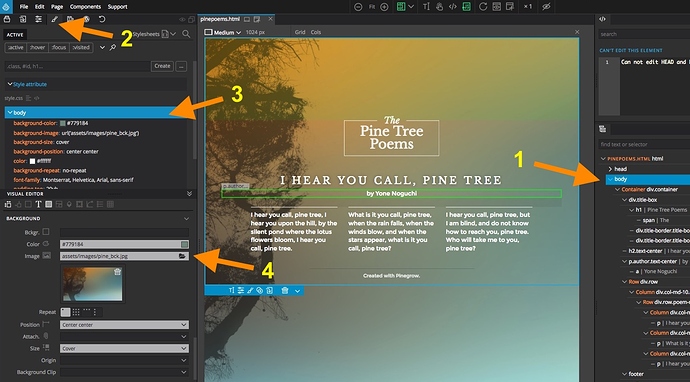Screen dimensions: 690x382
Task: Click the tree panel icon above find field
Action: pos(602,129)
